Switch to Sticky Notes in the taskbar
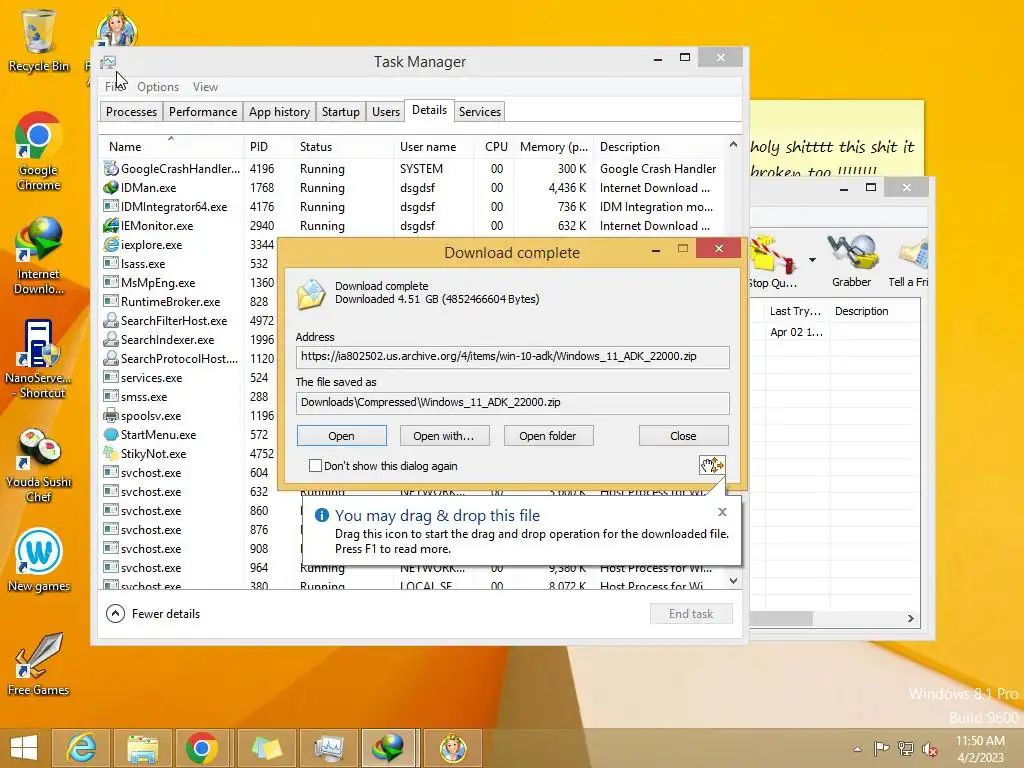Image resolution: width=1024 pixels, height=768 pixels. point(266,748)
